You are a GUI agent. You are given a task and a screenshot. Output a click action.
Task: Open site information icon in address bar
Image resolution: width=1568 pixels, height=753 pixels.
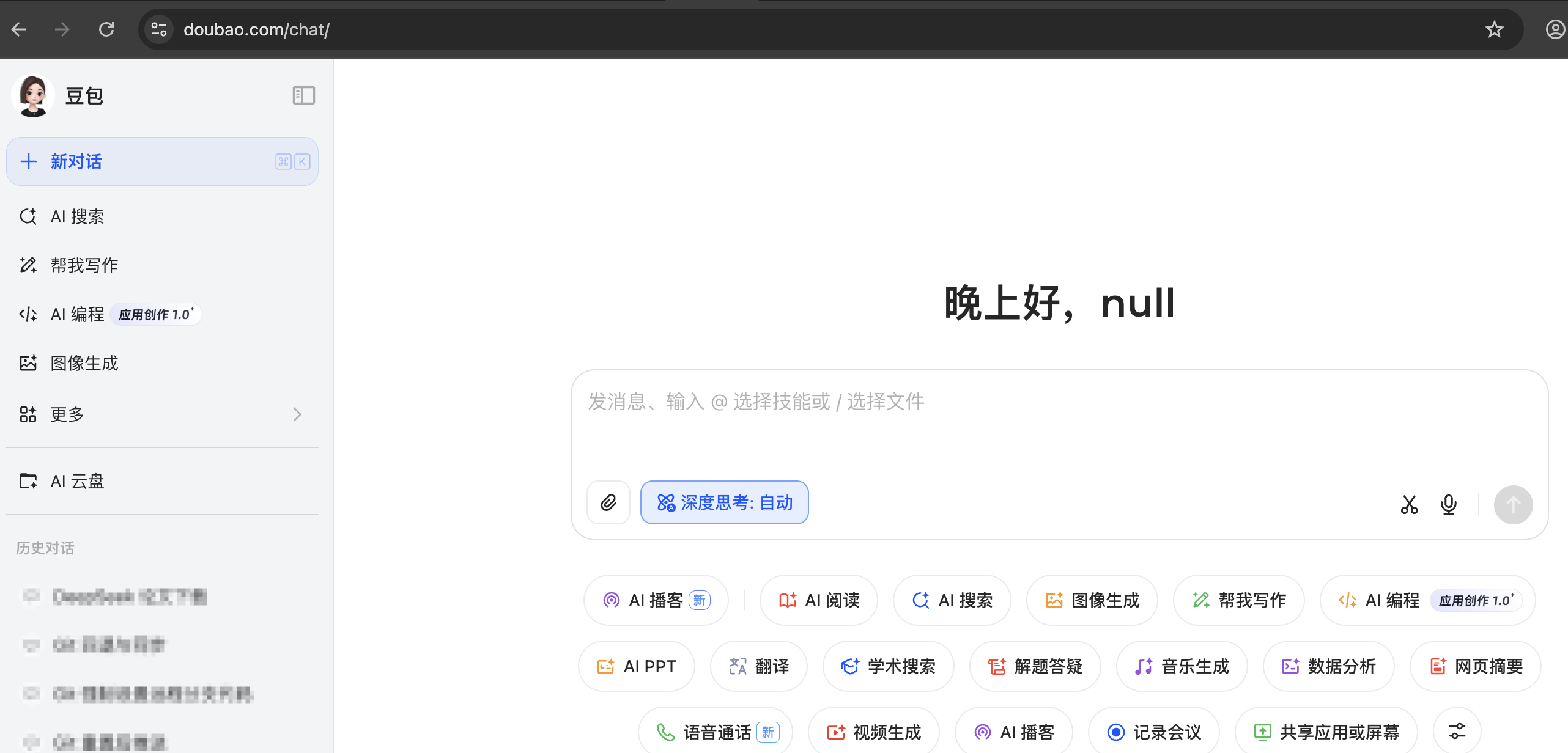tap(159, 29)
